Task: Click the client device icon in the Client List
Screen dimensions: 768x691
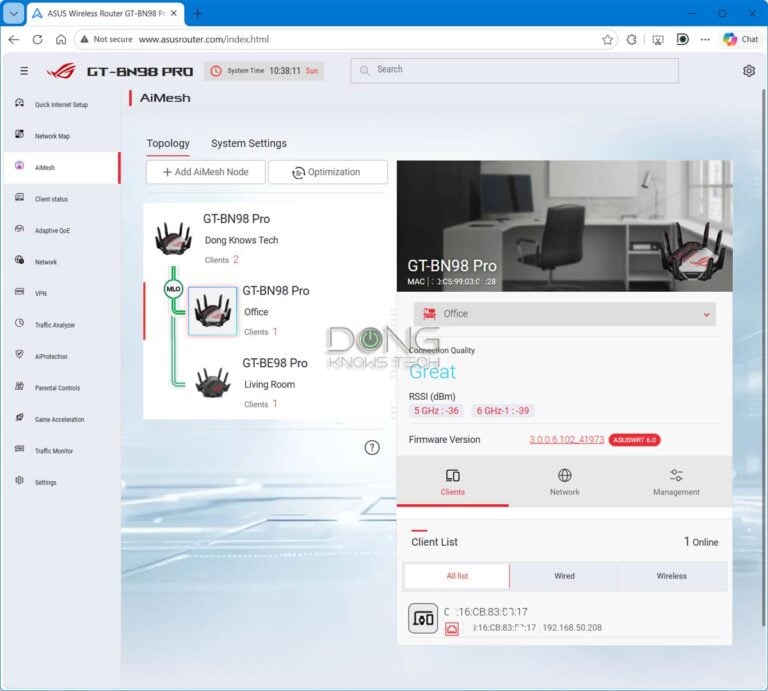Action: click(x=423, y=619)
